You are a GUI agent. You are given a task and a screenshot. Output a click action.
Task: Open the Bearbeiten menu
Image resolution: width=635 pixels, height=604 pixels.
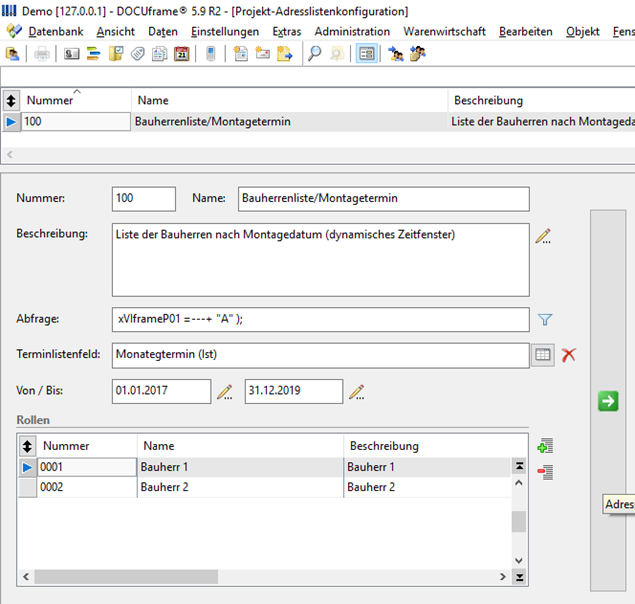[526, 32]
